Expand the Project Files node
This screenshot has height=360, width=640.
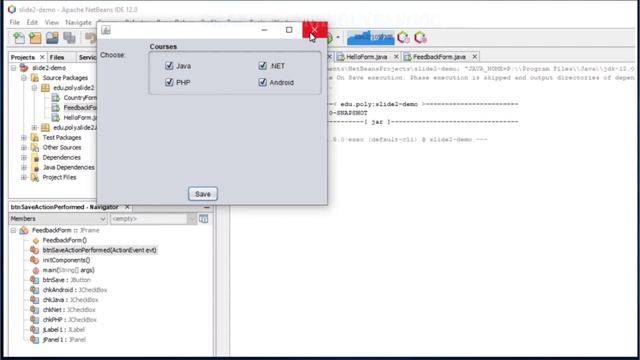[x=24, y=177]
